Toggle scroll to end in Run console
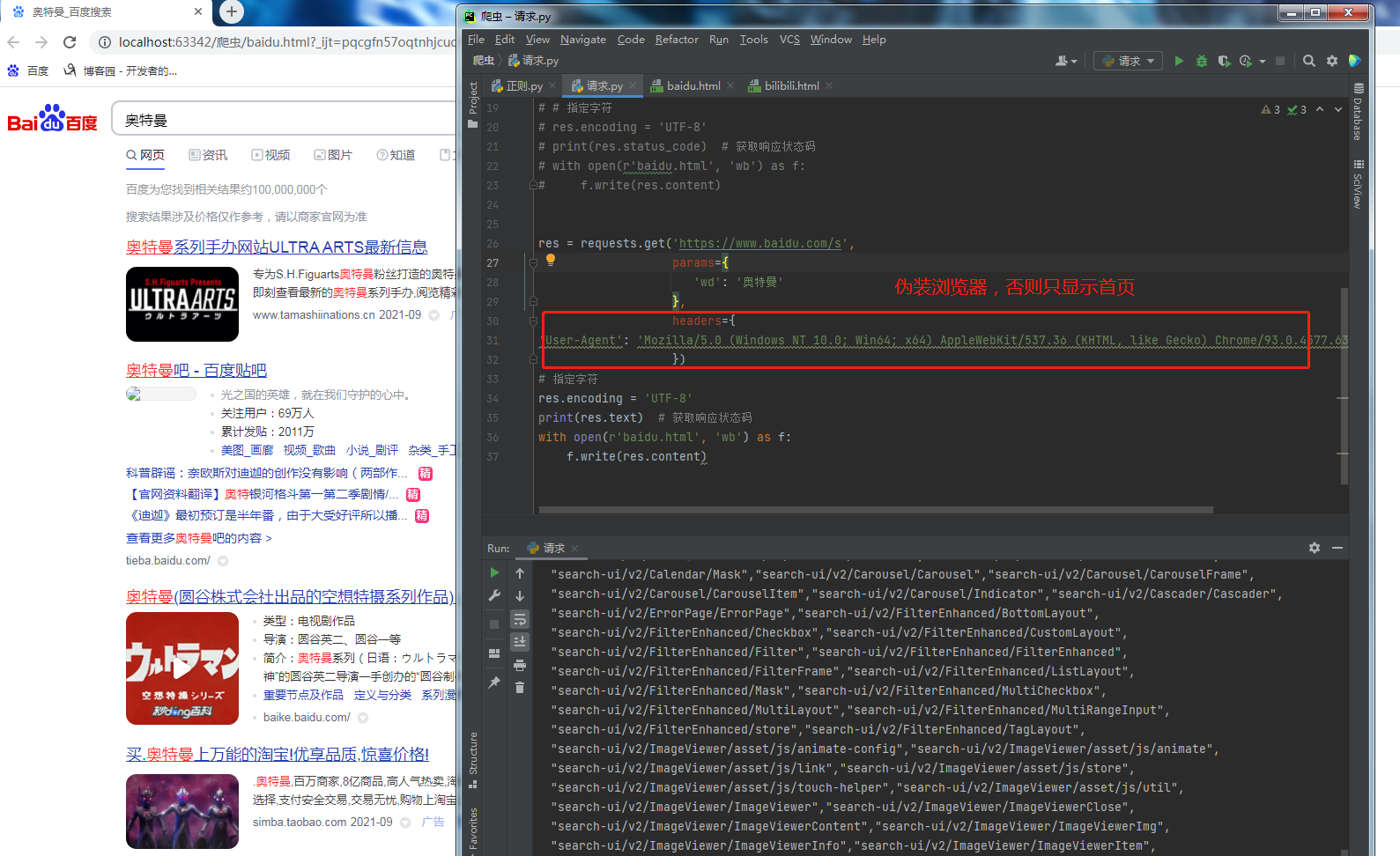This screenshot has width=1400, height=856. 520,642
